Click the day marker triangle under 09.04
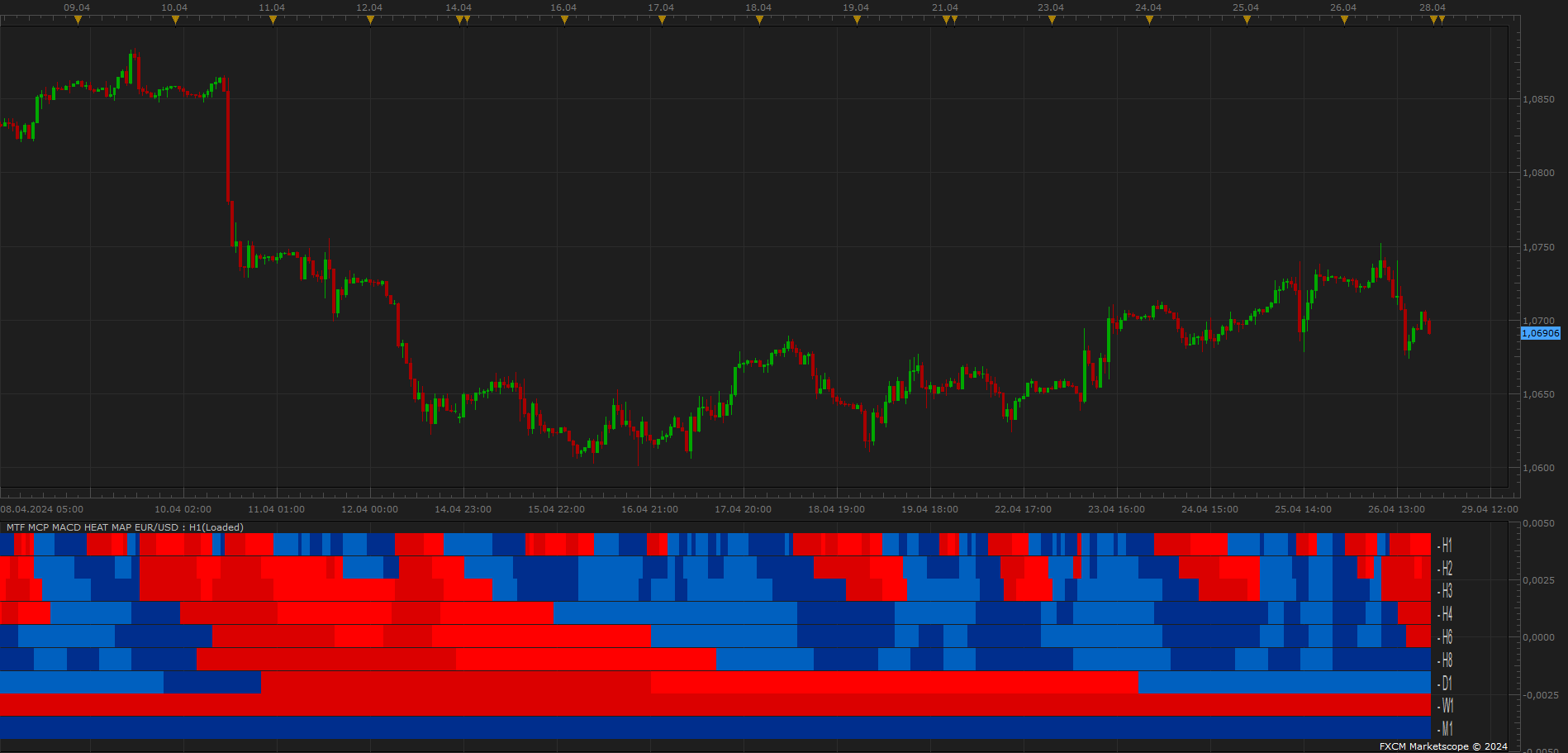This screenshot has width=1568, height=753. [x=78, y=20]
